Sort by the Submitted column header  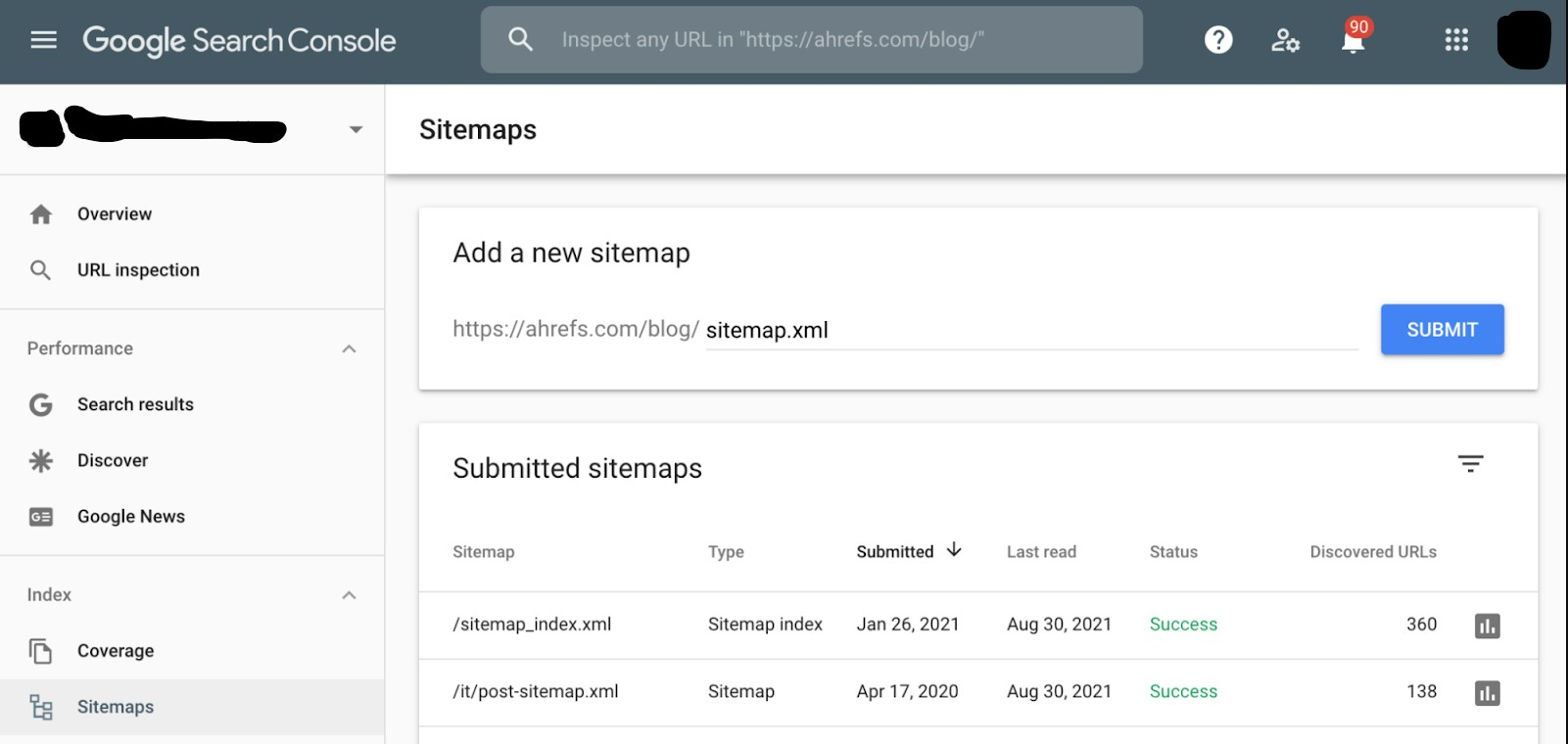[x=894, y=552]
